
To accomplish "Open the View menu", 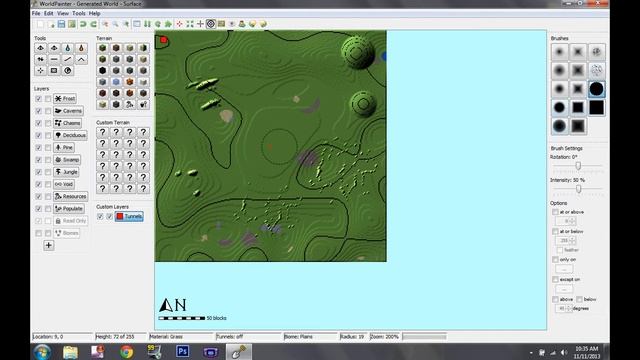I will tap(63, 13).
